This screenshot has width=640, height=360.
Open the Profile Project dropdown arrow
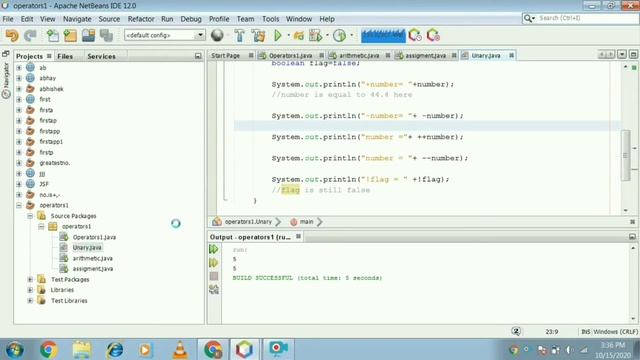pos(351,36)
